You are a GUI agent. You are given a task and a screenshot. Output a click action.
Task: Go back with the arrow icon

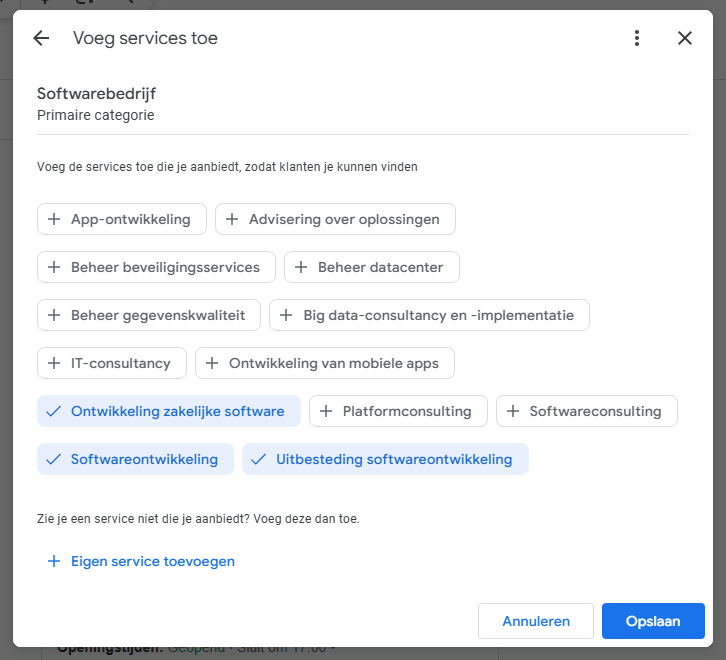tap(41, 38)
